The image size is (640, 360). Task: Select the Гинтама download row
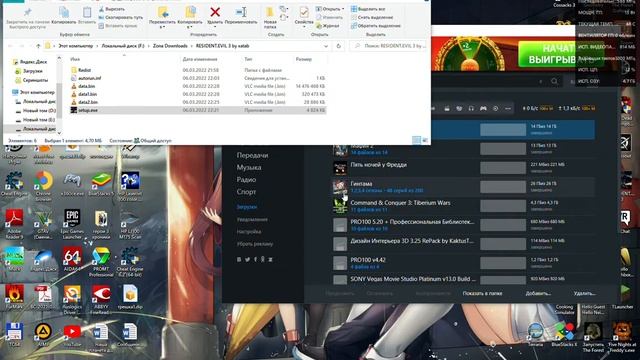(x=462, y=187)
